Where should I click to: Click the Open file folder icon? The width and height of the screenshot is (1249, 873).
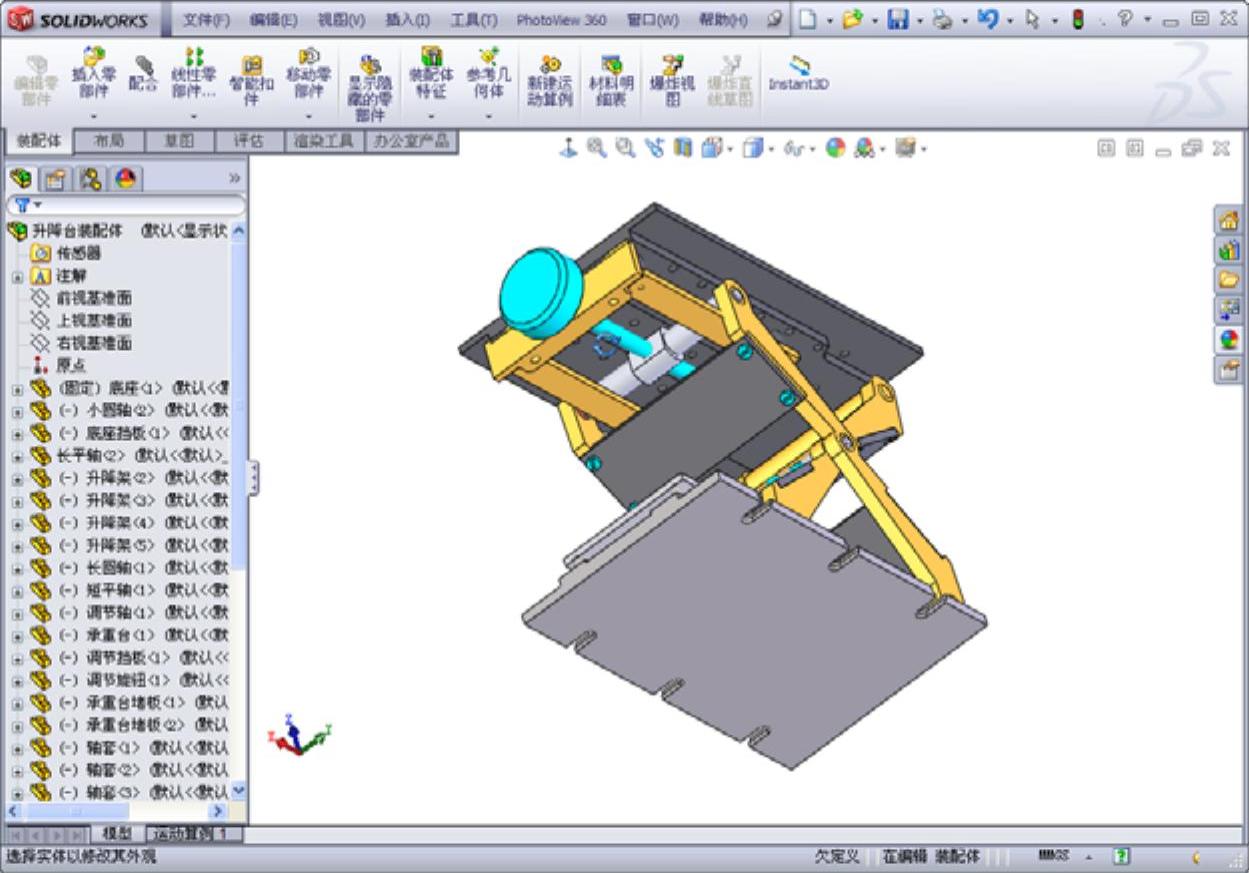[852, 19]
